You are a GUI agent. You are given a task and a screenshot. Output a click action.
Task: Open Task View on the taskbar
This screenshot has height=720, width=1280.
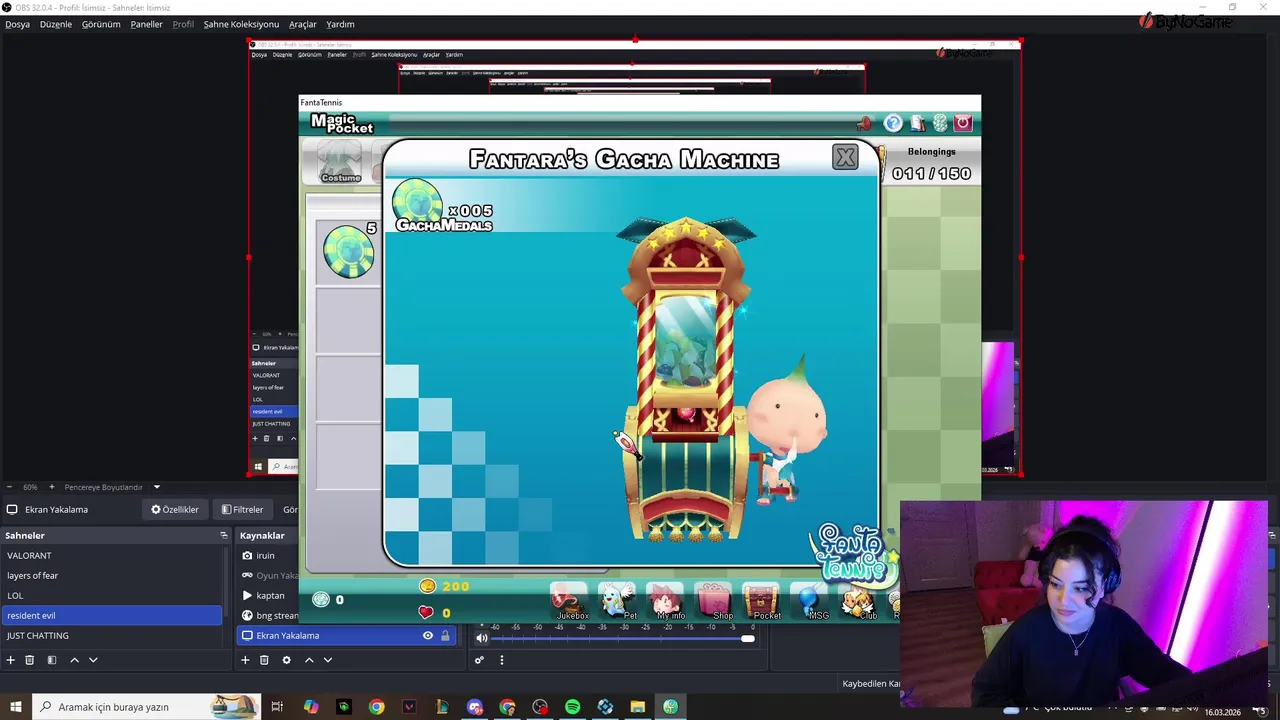tap(277, 707)
